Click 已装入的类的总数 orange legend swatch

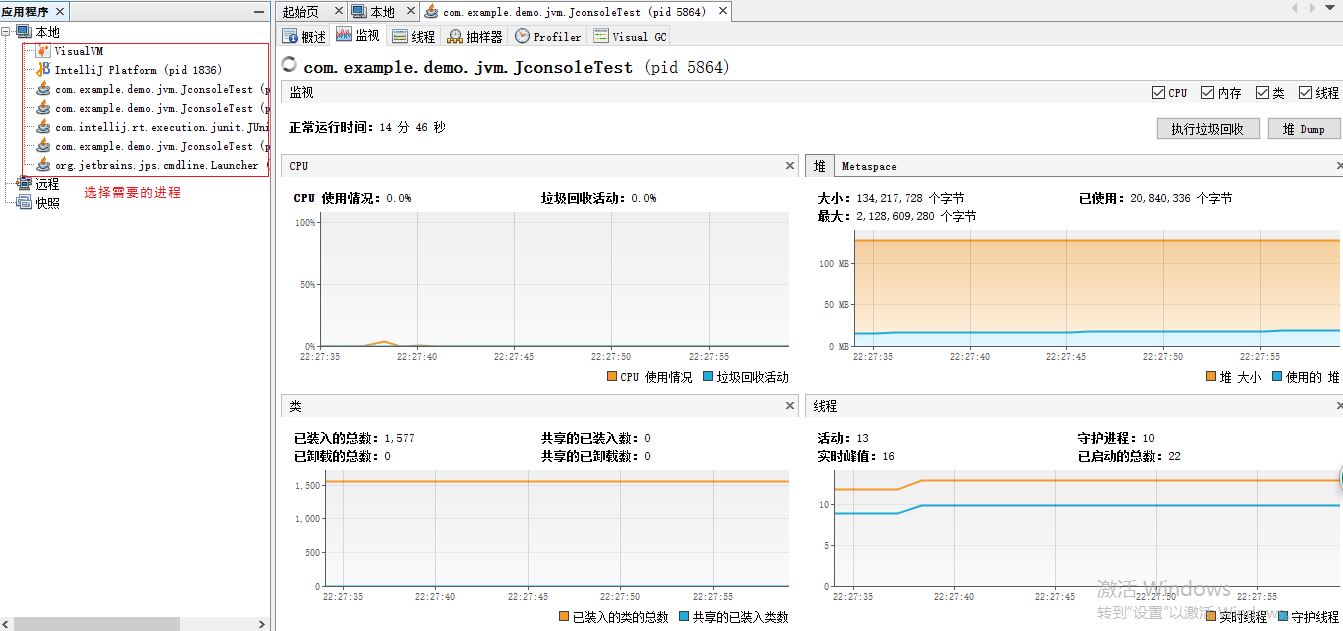click(x=564, y=617)
